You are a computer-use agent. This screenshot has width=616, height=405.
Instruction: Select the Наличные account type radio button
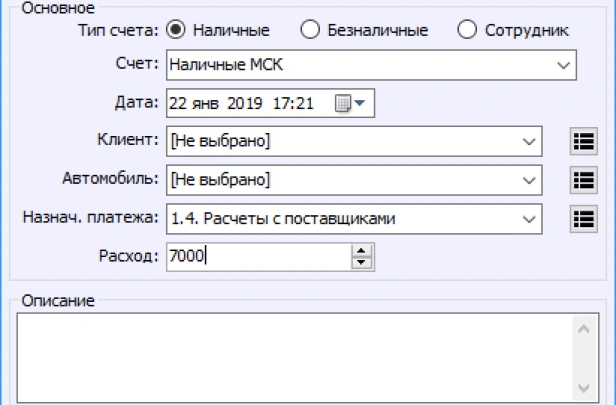click(175, 29)
